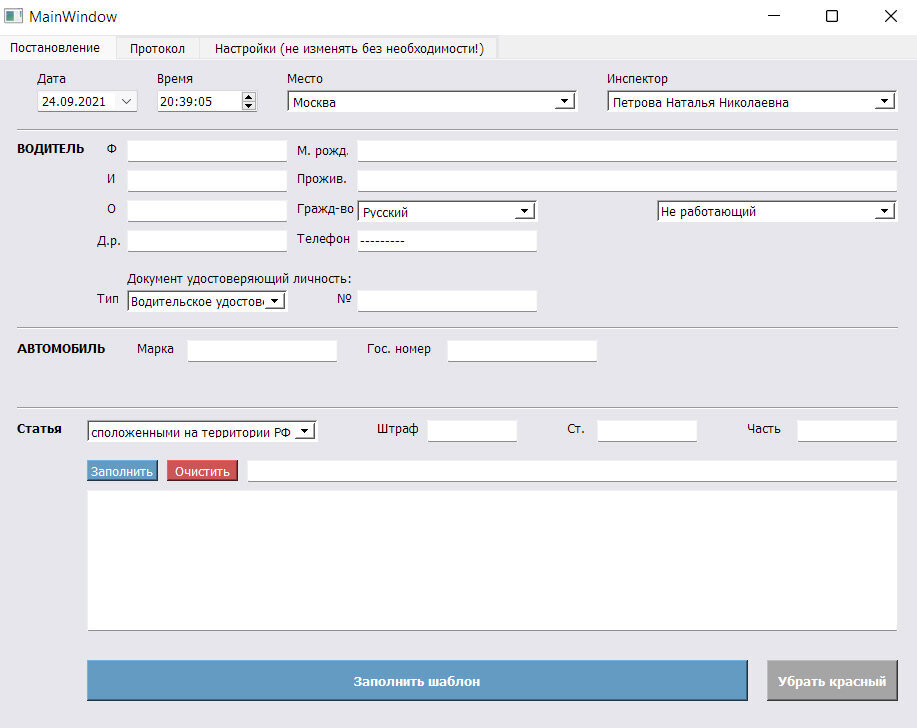This screenshot has height=728, width=917.
Task: Open the Настройки tab
Action: point(349,49)
